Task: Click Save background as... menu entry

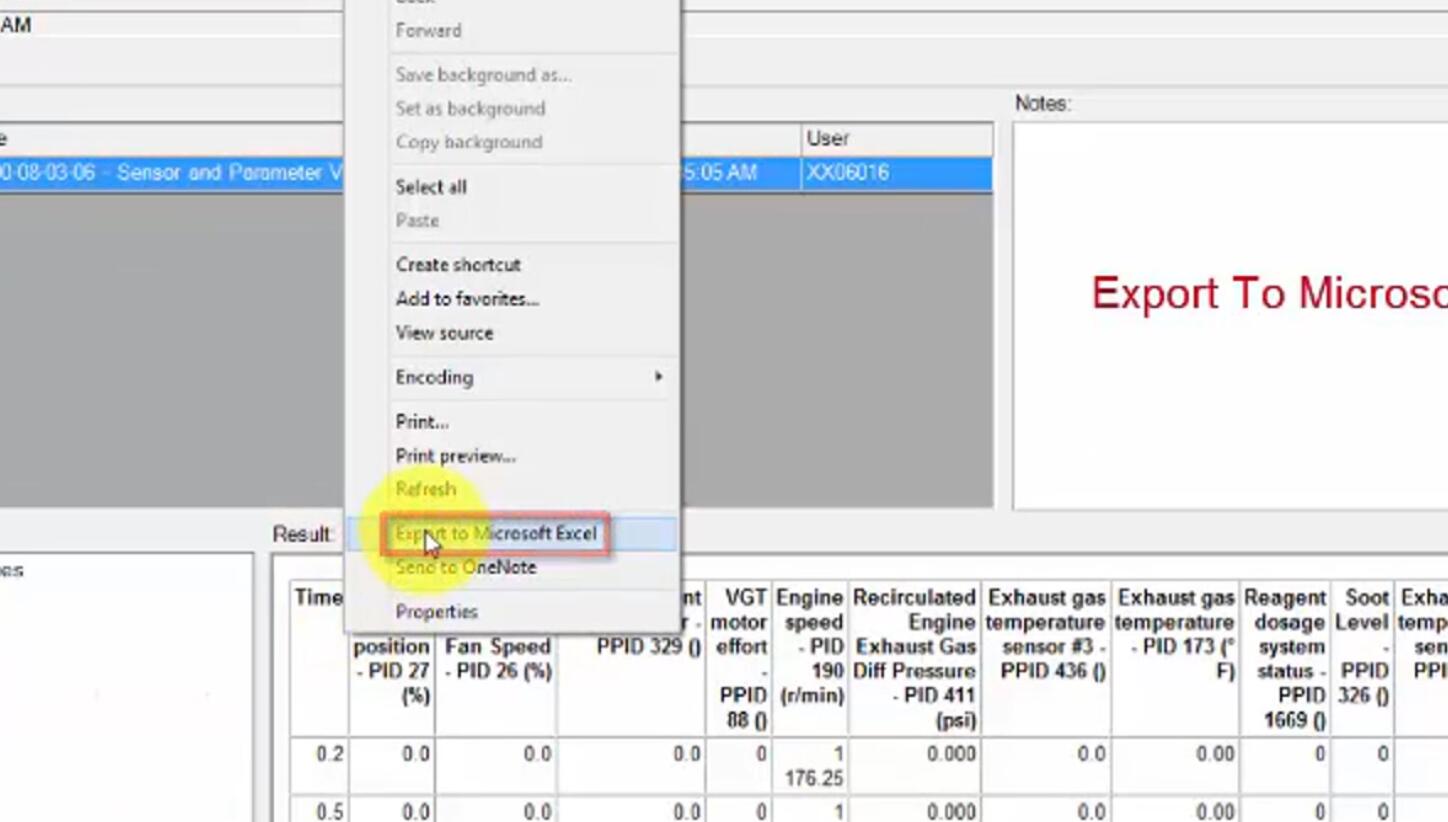Action: point(483,75)
